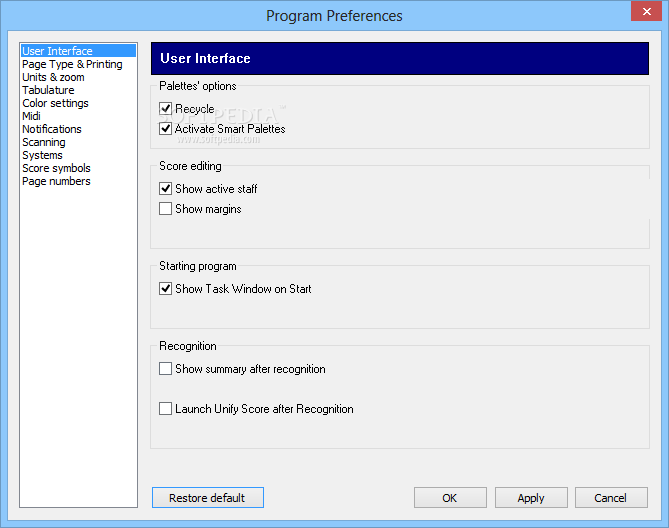Open Color settings category
Viewport: 669px width, 528px height.
tap(55, 103)
